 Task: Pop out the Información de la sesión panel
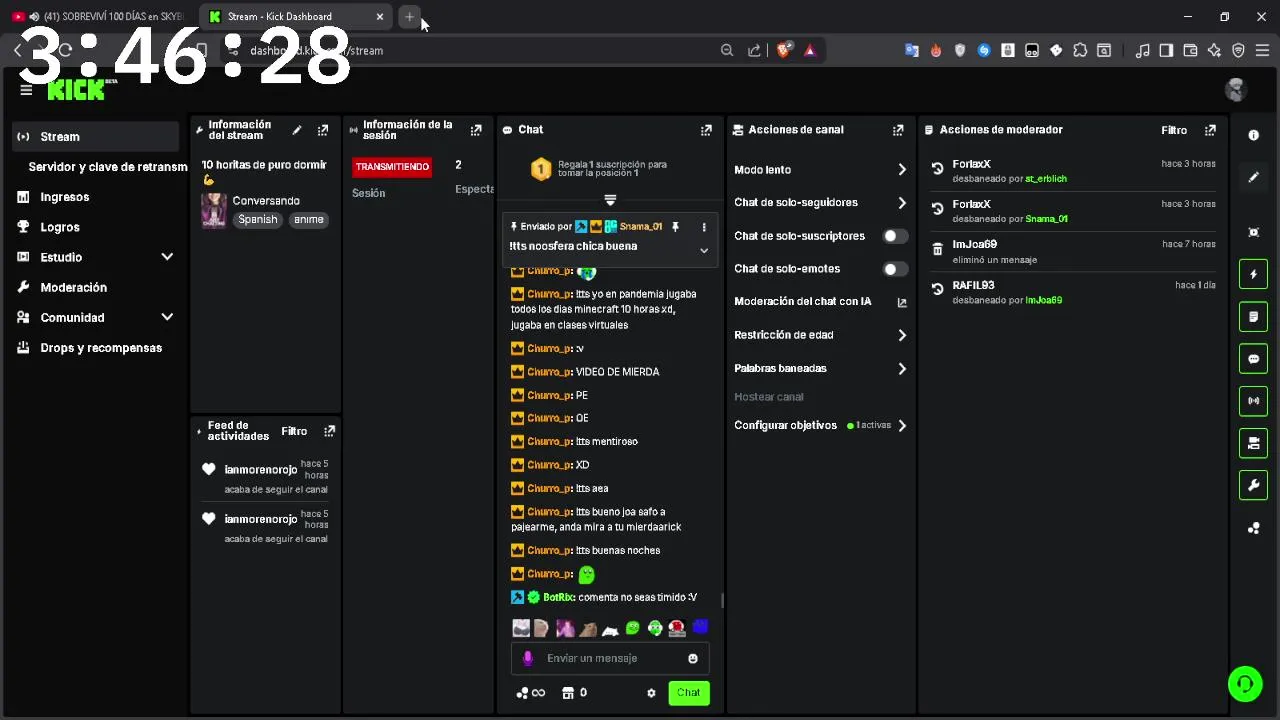[x=476, y=130]
